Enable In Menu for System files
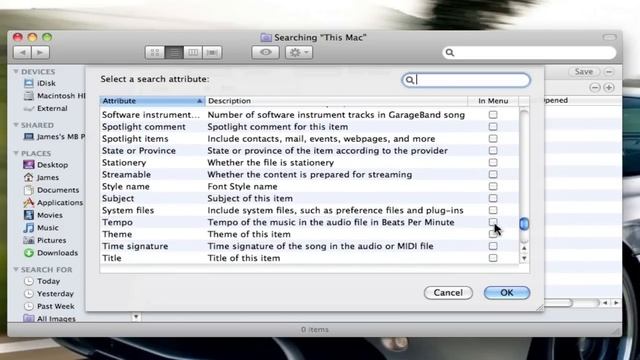Image resolution: width=640 pixels, height=360 pixels. pyautogui.click(x=493, y=210)
